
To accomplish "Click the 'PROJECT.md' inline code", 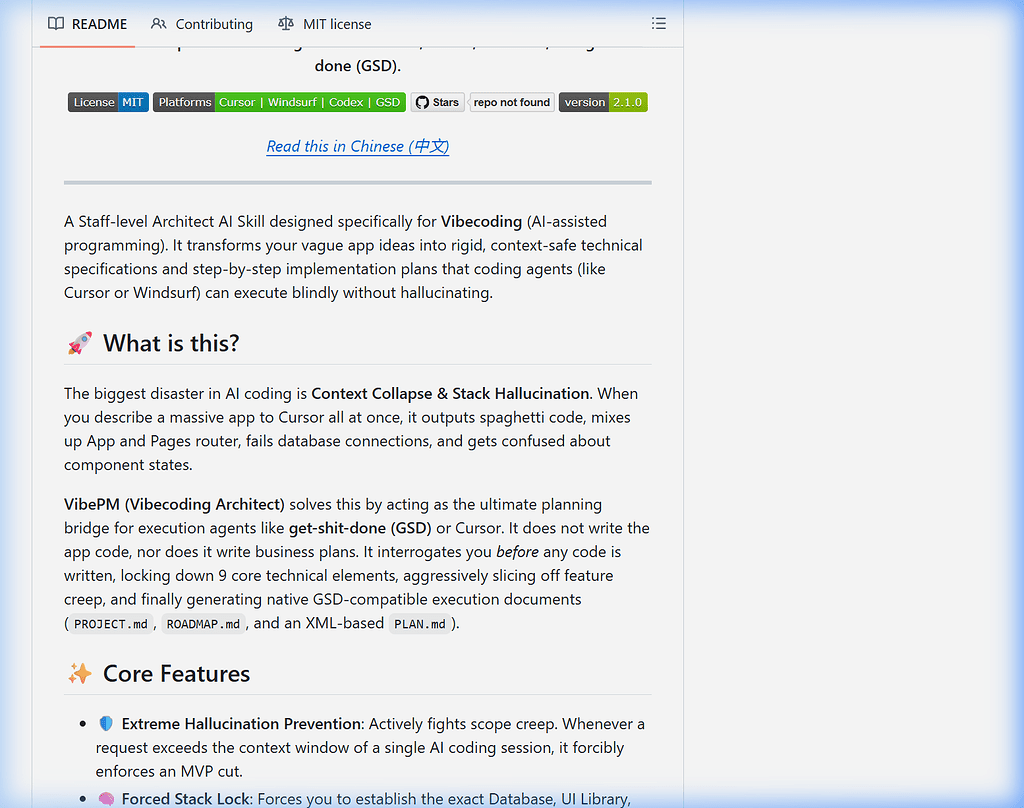I will point(111,624).
